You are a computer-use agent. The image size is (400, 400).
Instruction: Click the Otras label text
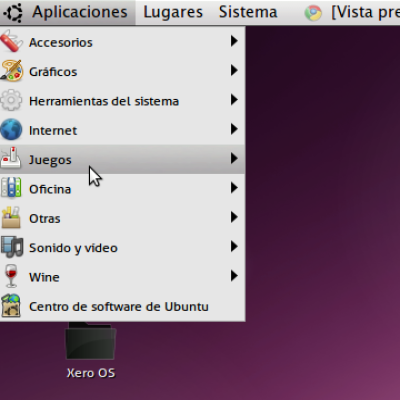45,219
